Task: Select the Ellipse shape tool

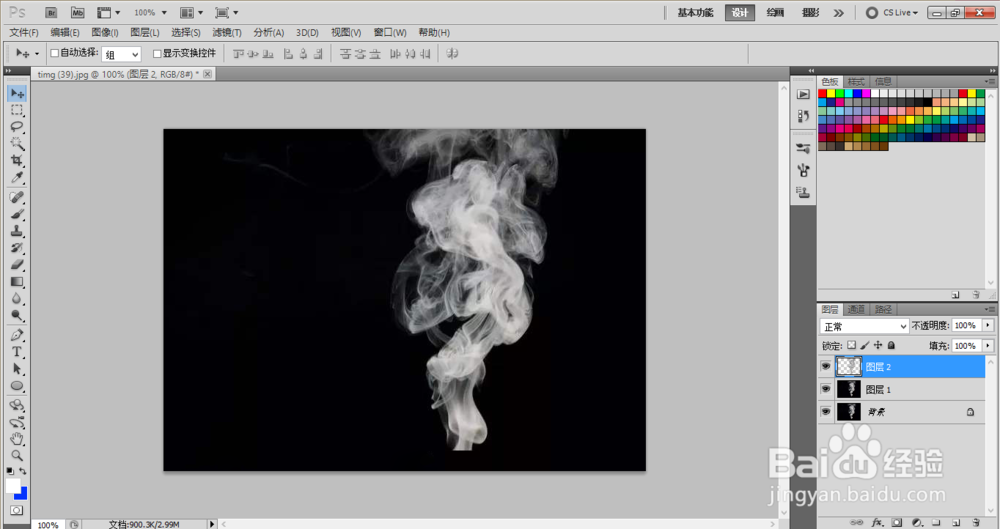Action: point(17,385)
